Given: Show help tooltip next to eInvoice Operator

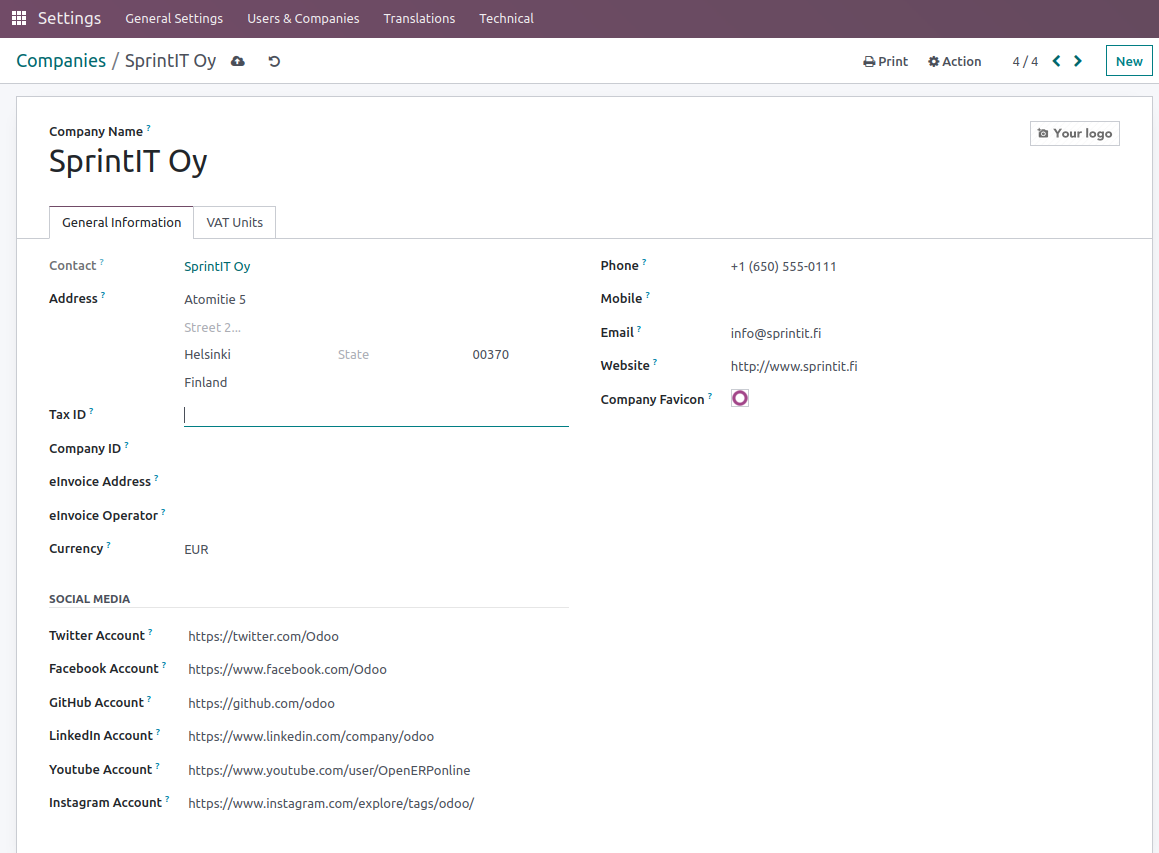Looking at the screenshot, I should click(163, 512).
